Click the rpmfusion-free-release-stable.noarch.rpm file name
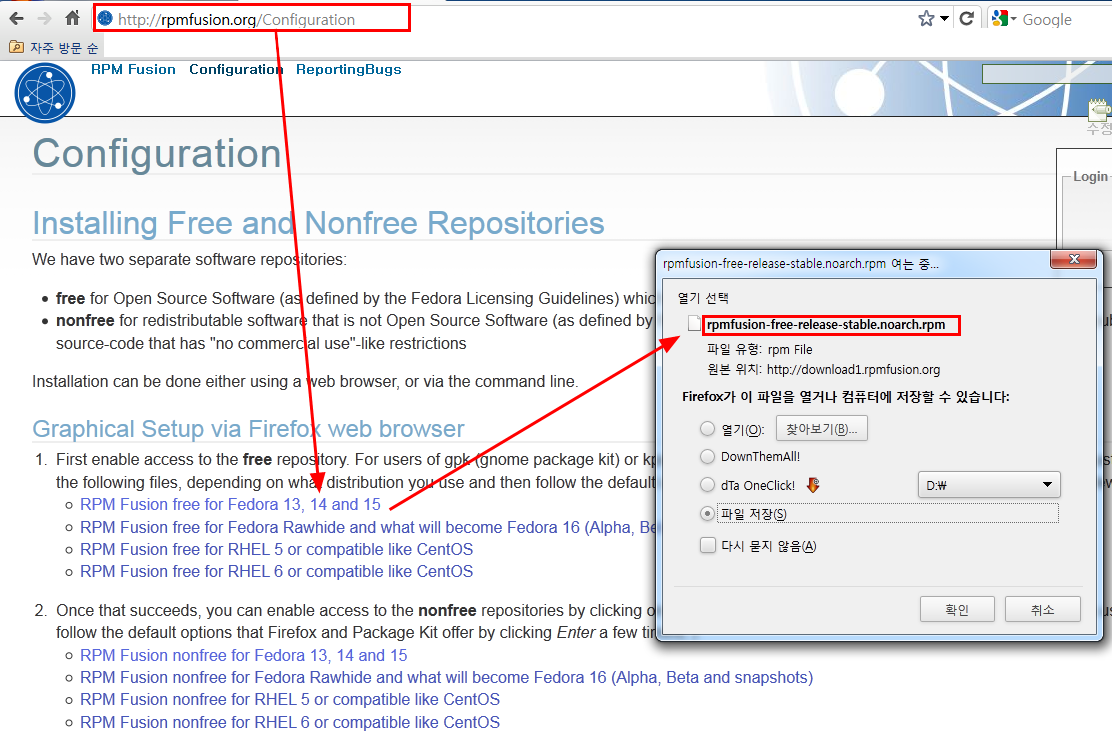This screenshot has height=738, width=1112. (826, 325)
